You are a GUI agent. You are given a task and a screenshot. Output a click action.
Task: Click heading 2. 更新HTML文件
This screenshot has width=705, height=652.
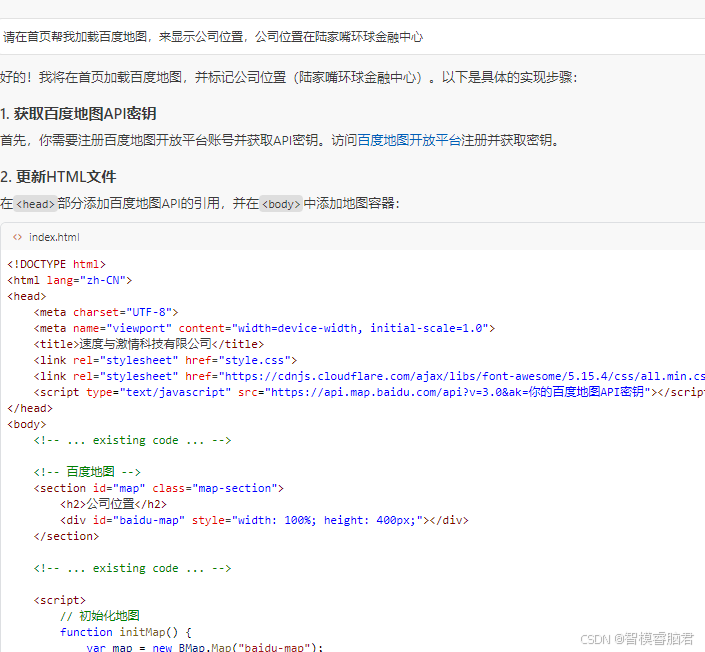tap(58, 177)
